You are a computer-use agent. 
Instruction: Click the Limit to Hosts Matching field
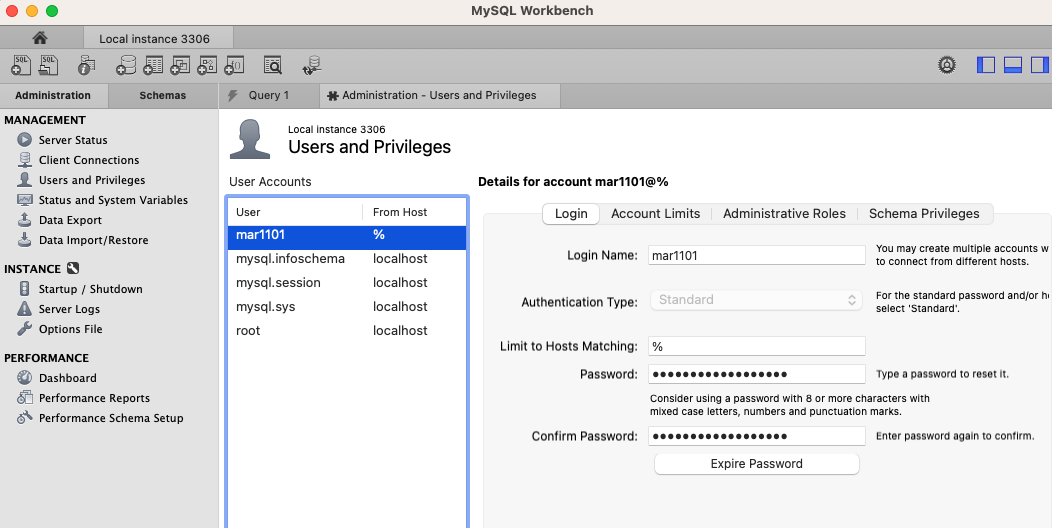click(757, 346)
